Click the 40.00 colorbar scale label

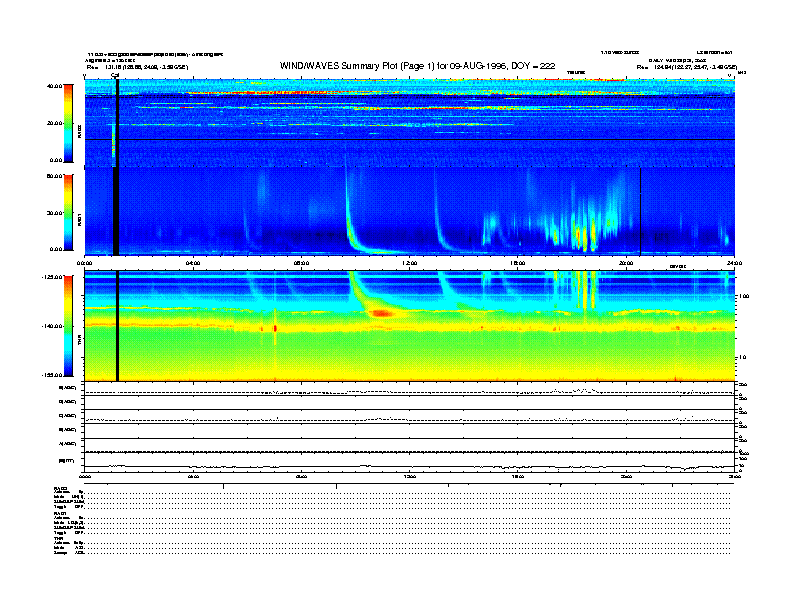click(x=54, y=86)
